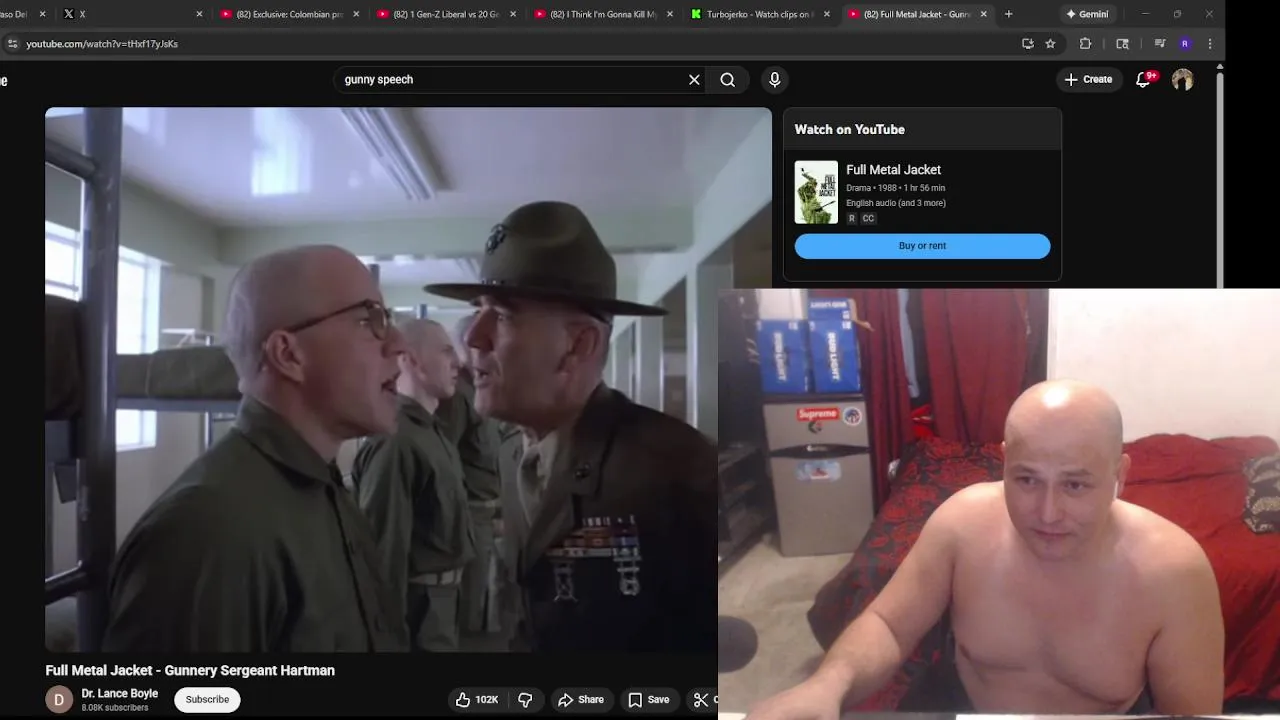Click the site information icon in address bar
Image resolution: width=1280 pixels, height=720 pixels.
pos(12,44)
